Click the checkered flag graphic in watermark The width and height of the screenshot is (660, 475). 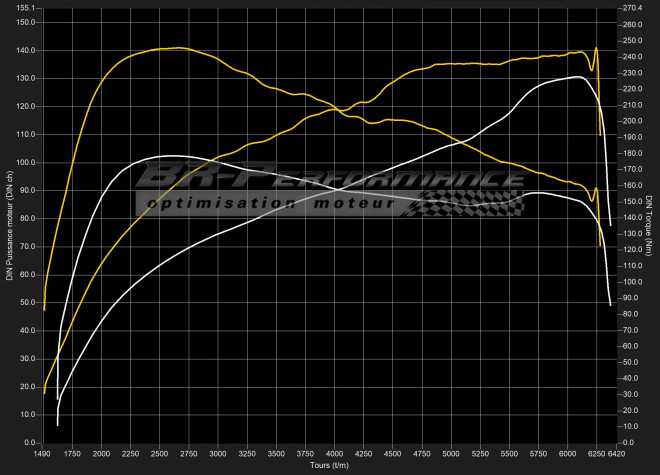coord(480,207)
